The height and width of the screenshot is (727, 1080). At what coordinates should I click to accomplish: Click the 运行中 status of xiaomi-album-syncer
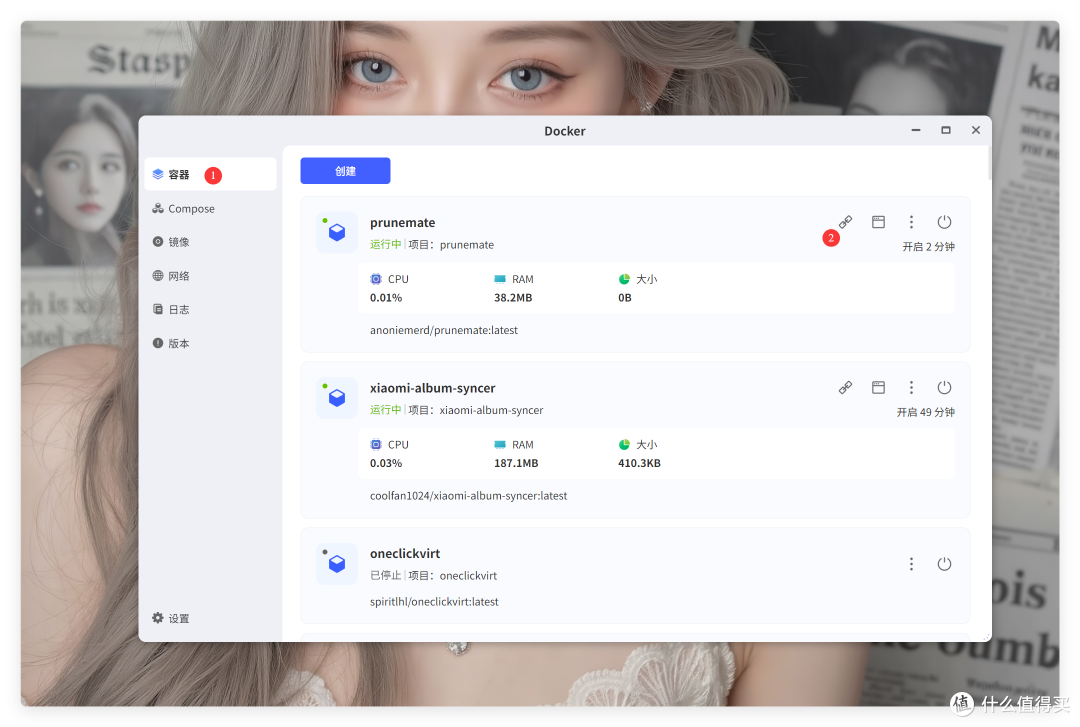click(x=385, y=410)
